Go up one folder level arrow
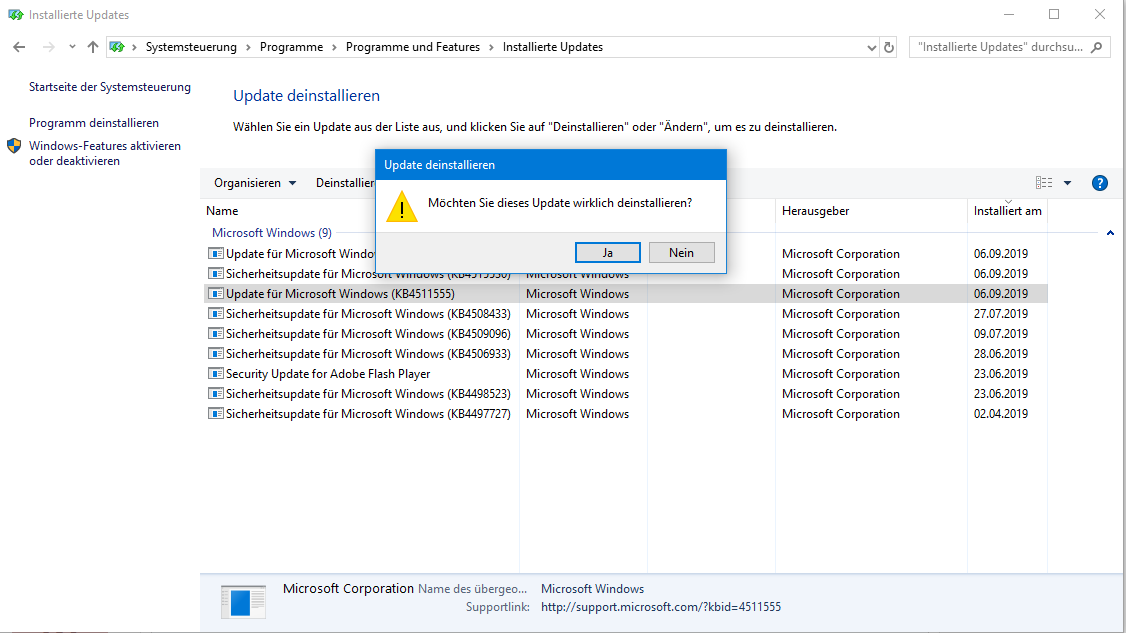Viewport: 1126px width, 633px height. pyautogui.click(x=93, y=47)
